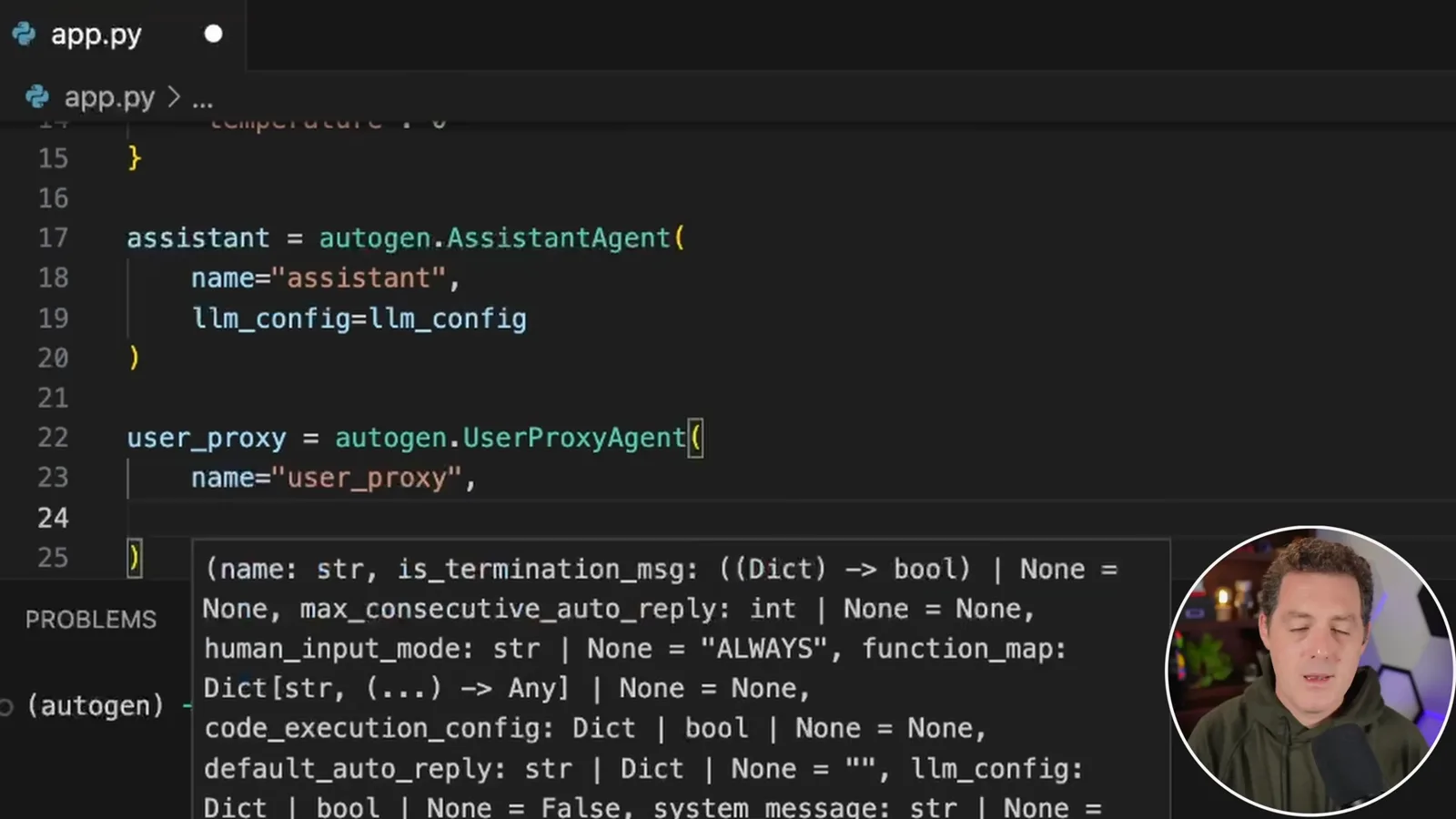Click the presenter webcam video overlay
This screenshot has width=1456, height=819.
pos(1309,671)
